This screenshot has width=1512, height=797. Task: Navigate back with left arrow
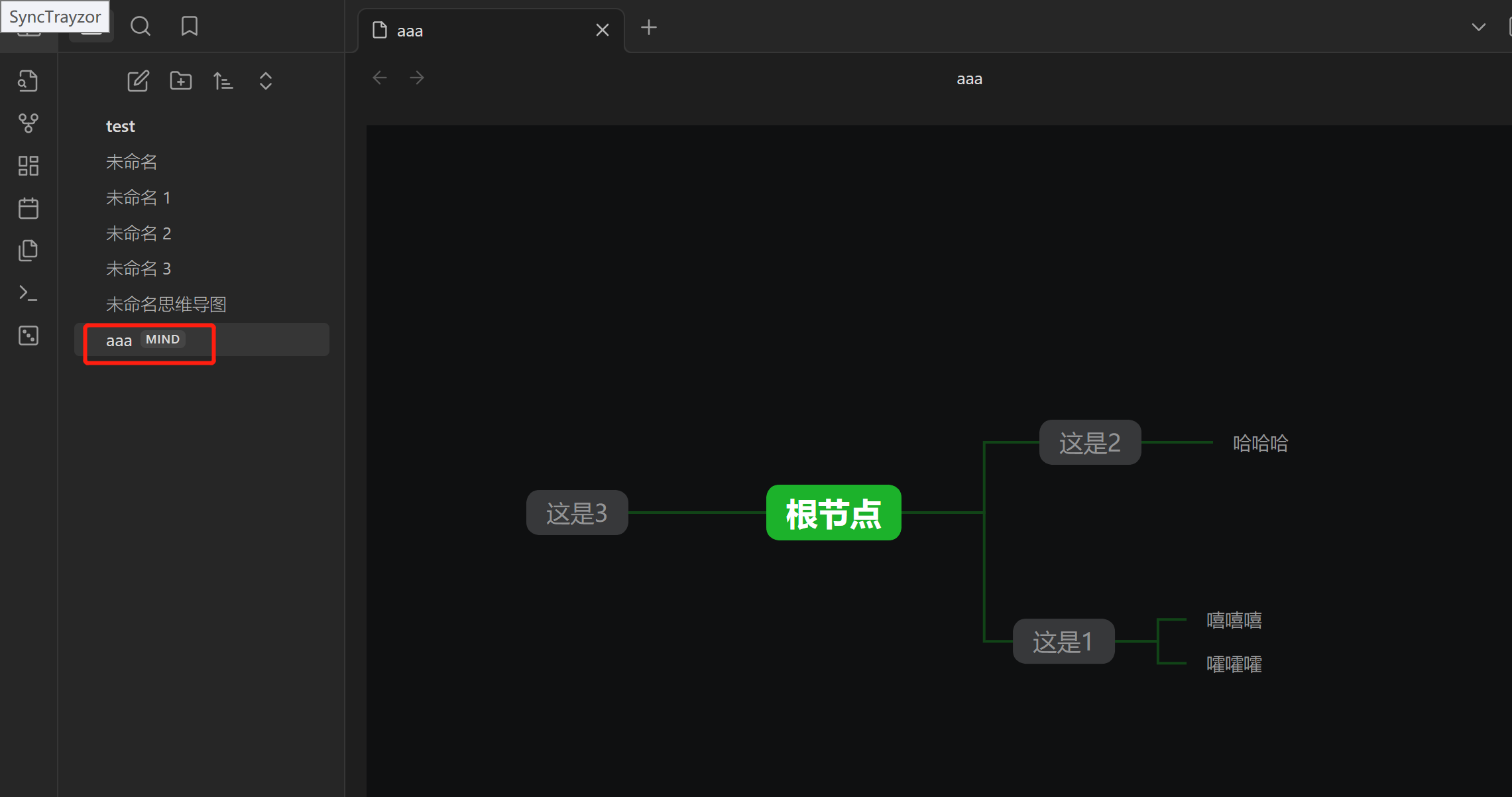click(380, 78)
